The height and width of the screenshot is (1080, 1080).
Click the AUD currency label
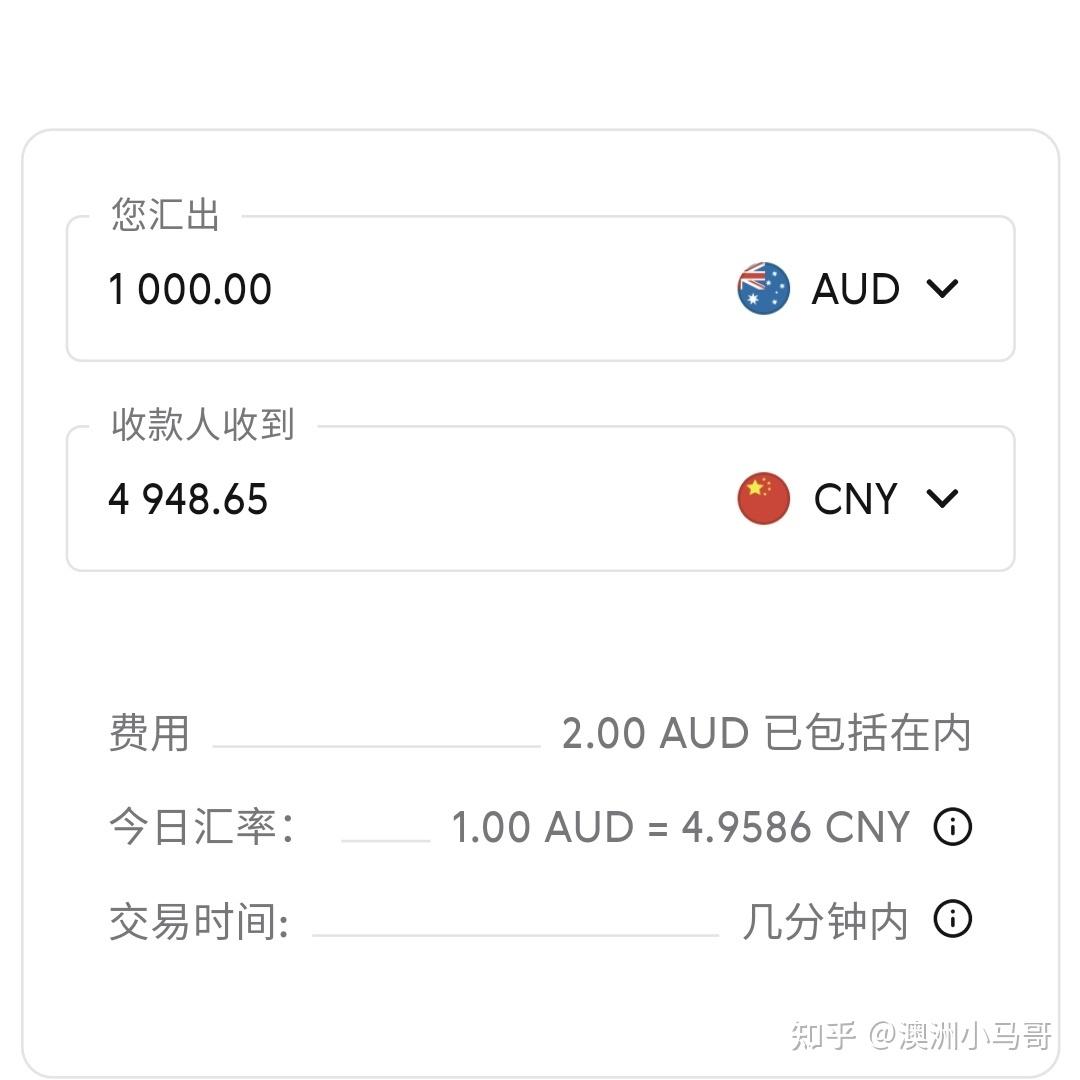point(855,289)
